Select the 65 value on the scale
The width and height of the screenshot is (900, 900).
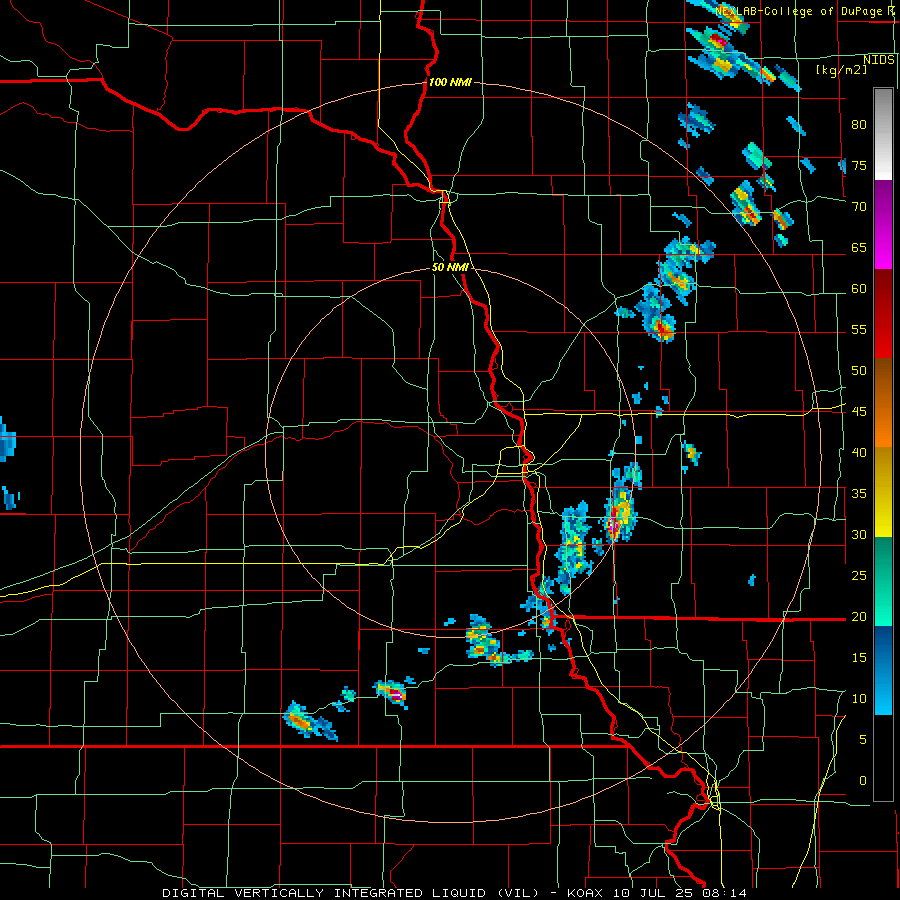click(x=859, y=247)
